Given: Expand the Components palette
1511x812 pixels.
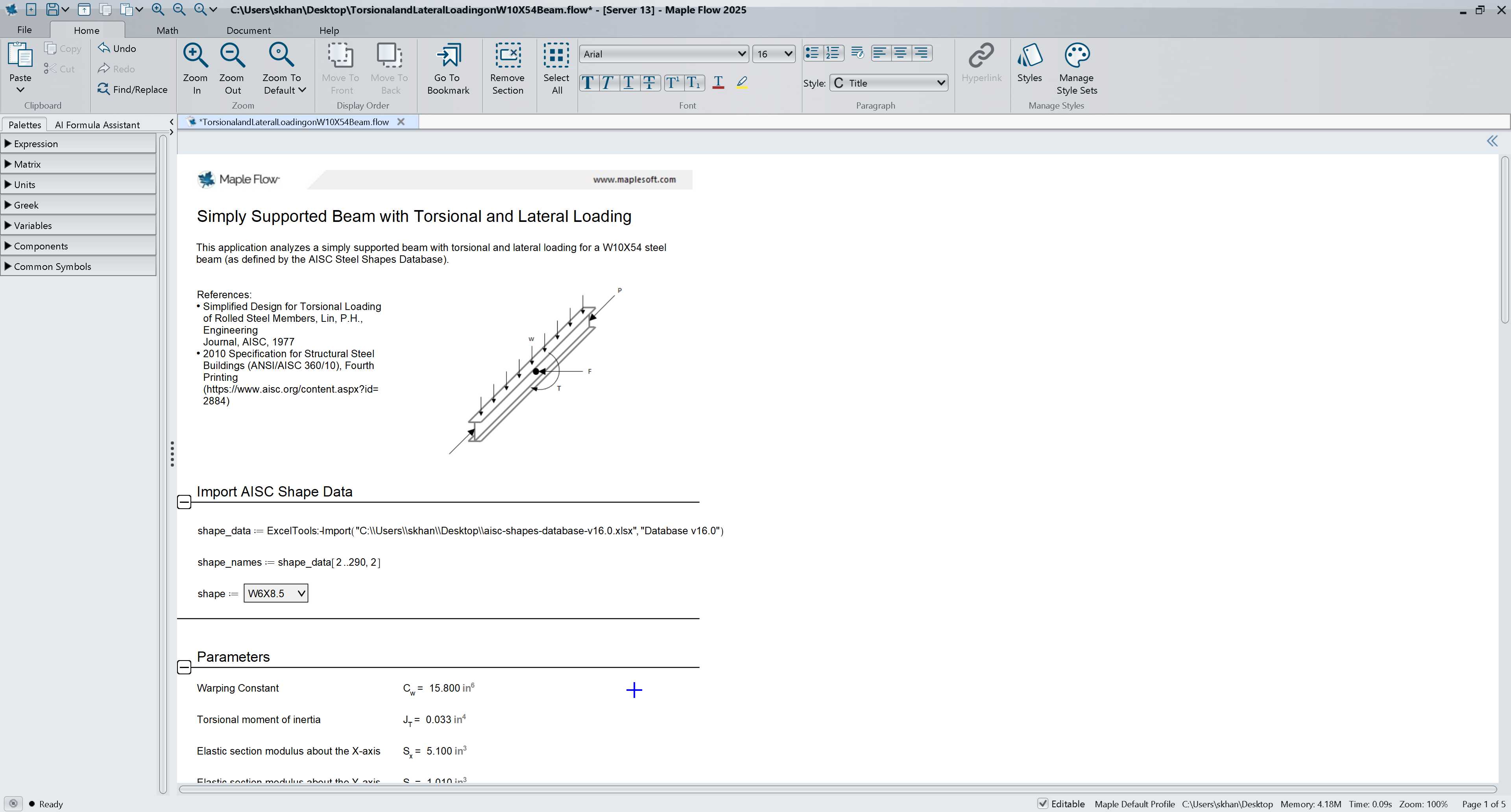Looking at the screenshot, I should 79,246.
